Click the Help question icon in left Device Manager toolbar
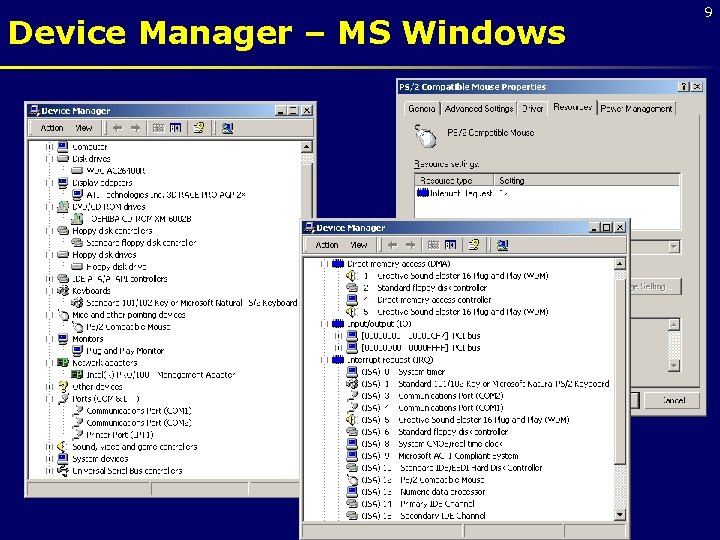 [199, 128]
